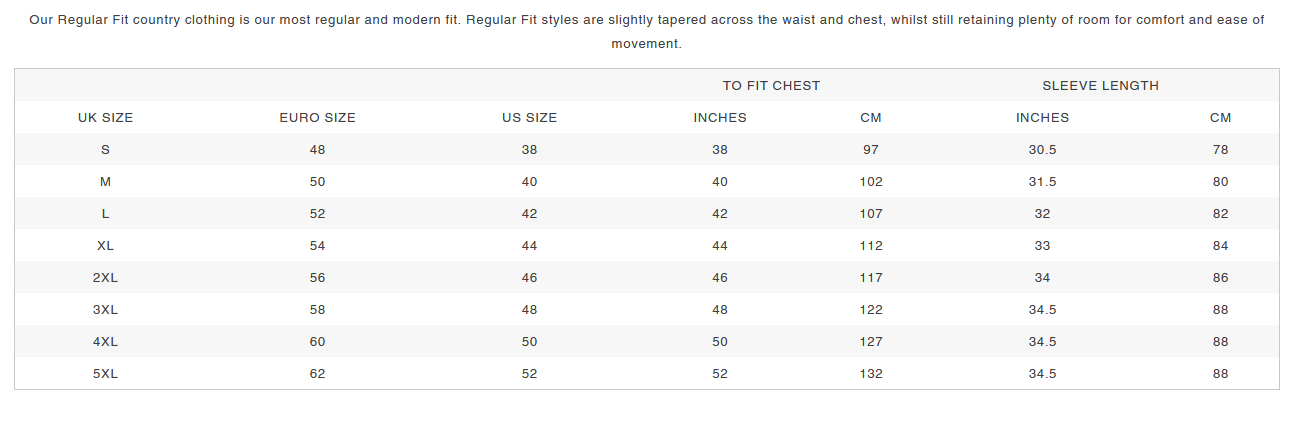Click sleeve length 78 cm cell
The image size is (1303, 447).
click(1220, 149)
